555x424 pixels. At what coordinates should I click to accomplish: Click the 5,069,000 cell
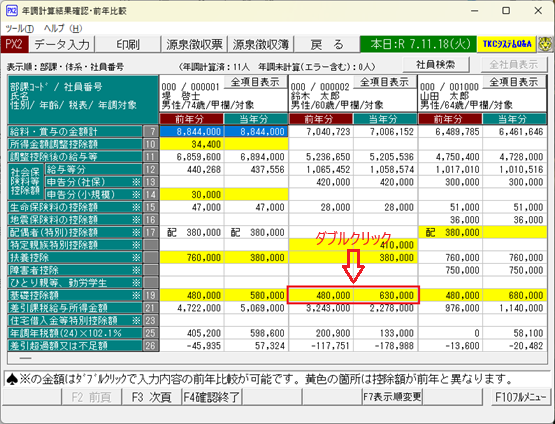coord(256,308)
